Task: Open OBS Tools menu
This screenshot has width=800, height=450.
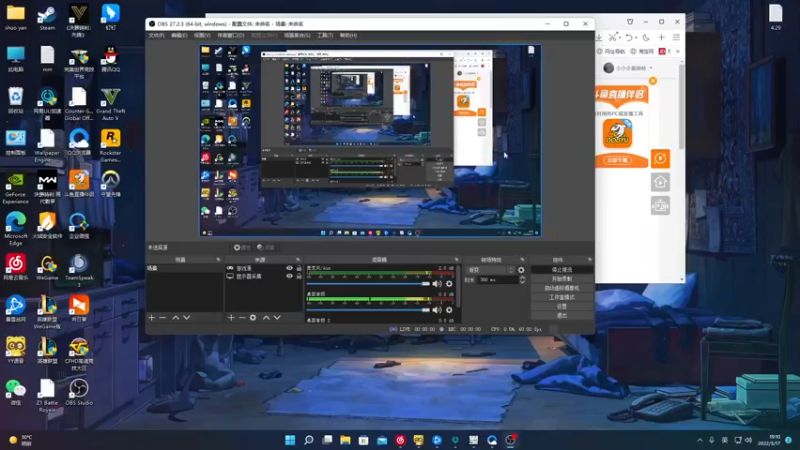Action: tap(325, 35)
